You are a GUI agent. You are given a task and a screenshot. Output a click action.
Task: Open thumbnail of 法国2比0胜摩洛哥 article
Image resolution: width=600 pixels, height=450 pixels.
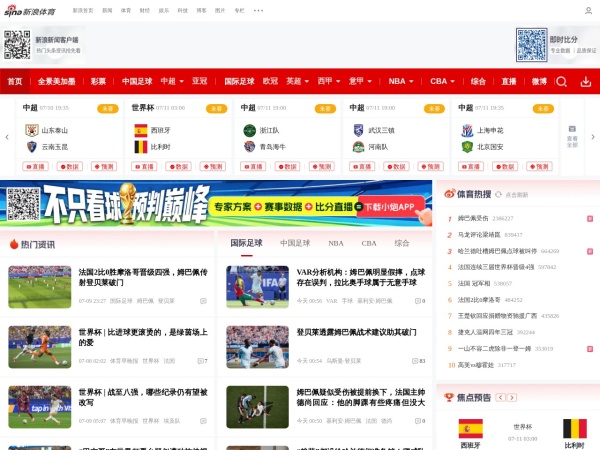(x=40, y=287)
